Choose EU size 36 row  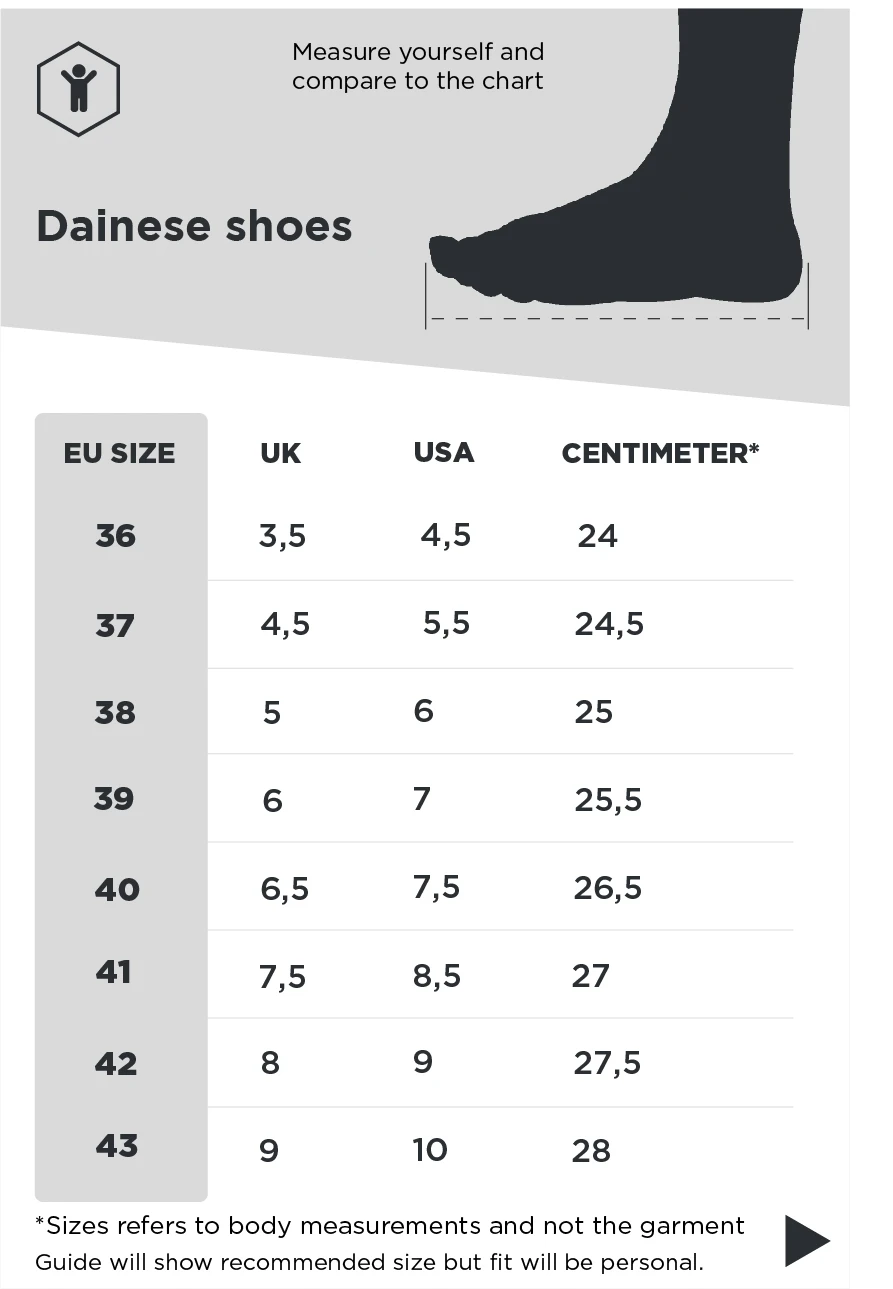(x=116, y=536)
